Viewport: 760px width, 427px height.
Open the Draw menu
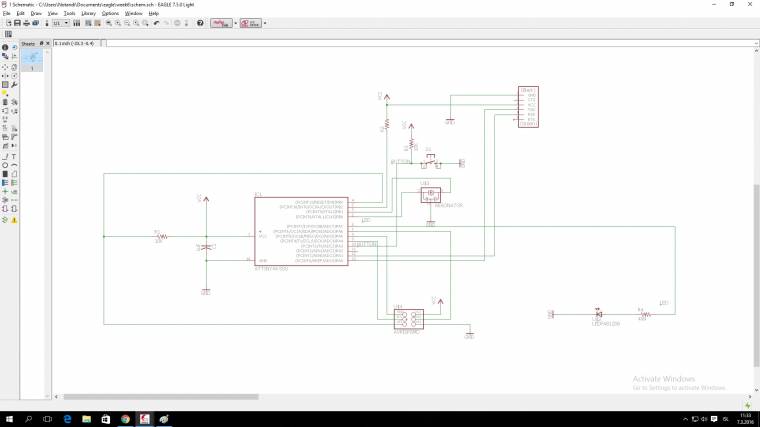(36, 14)
